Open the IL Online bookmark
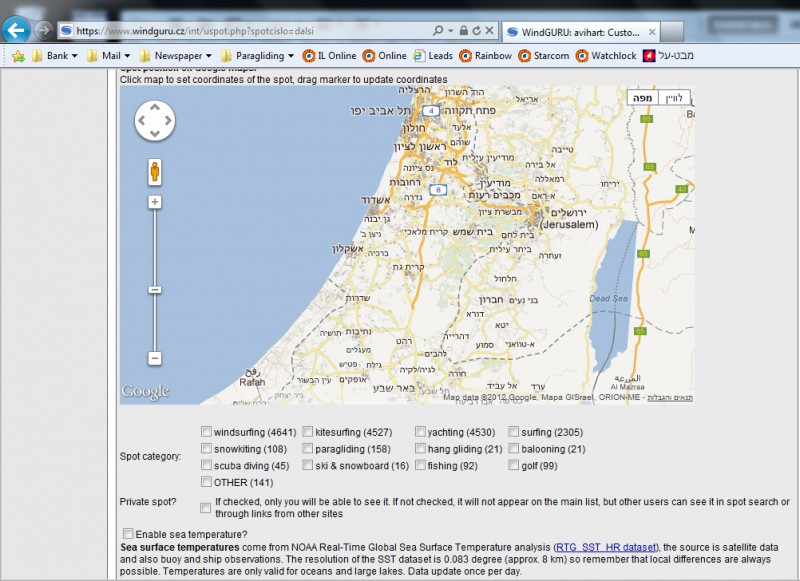 [330, 56]
